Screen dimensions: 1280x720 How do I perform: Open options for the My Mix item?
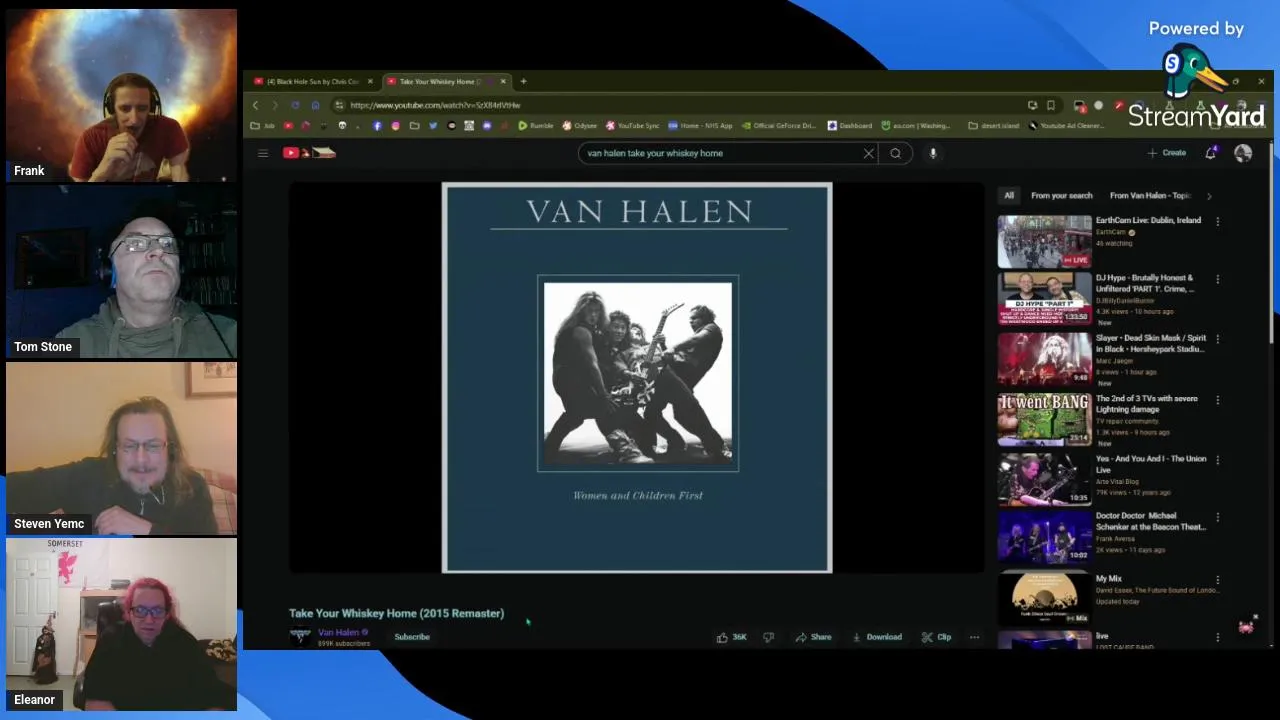click(x=1217, y=580)
